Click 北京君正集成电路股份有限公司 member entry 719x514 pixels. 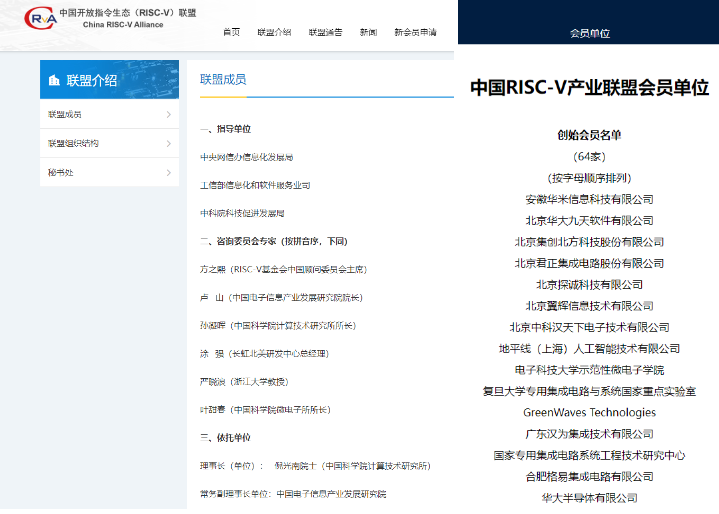pyautogui.click(x=589, y=263)
